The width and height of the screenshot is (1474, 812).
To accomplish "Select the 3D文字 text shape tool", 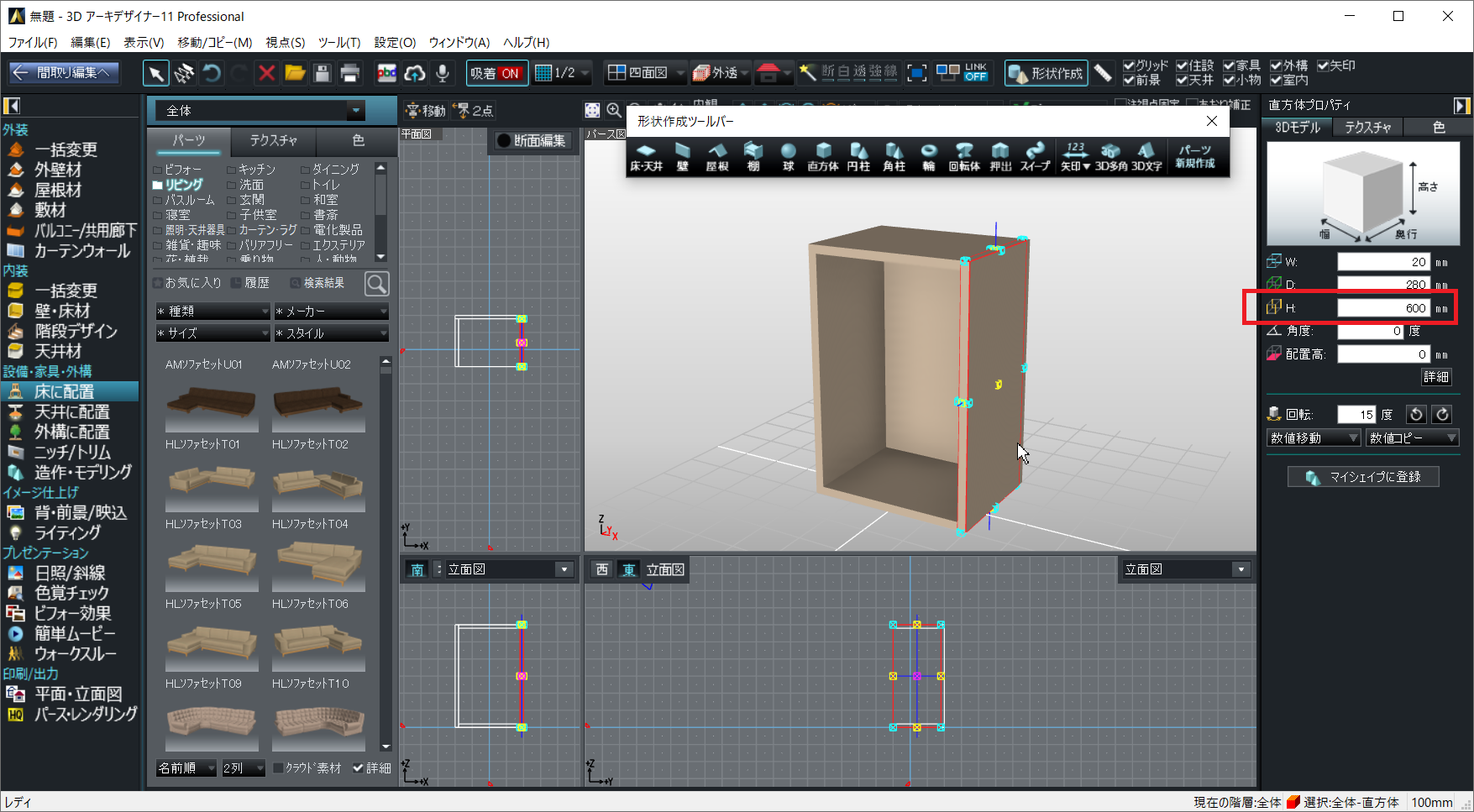I will [x=1146, y=157].
